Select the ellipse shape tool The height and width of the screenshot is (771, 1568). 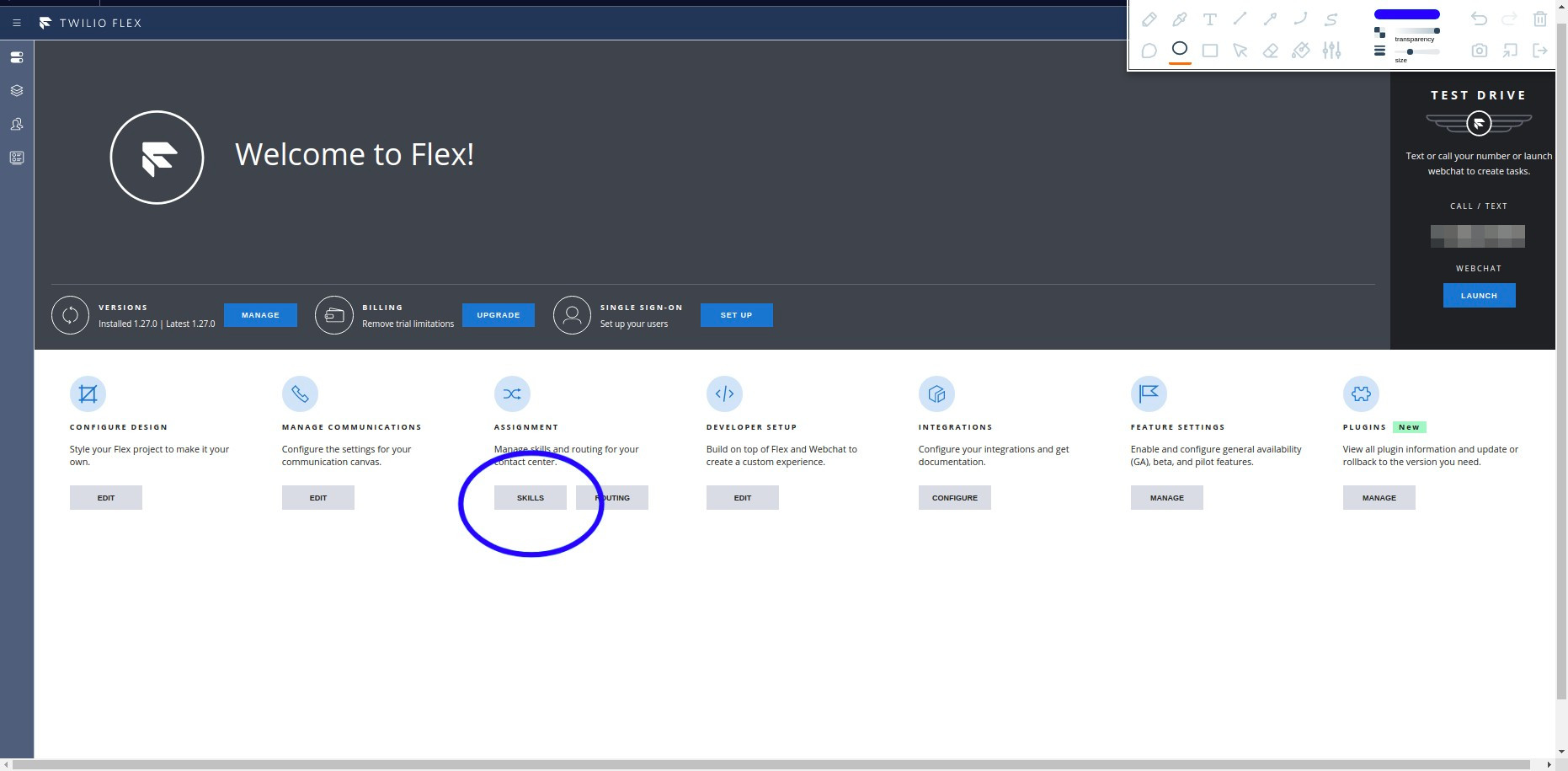[x=1180, y=49]
